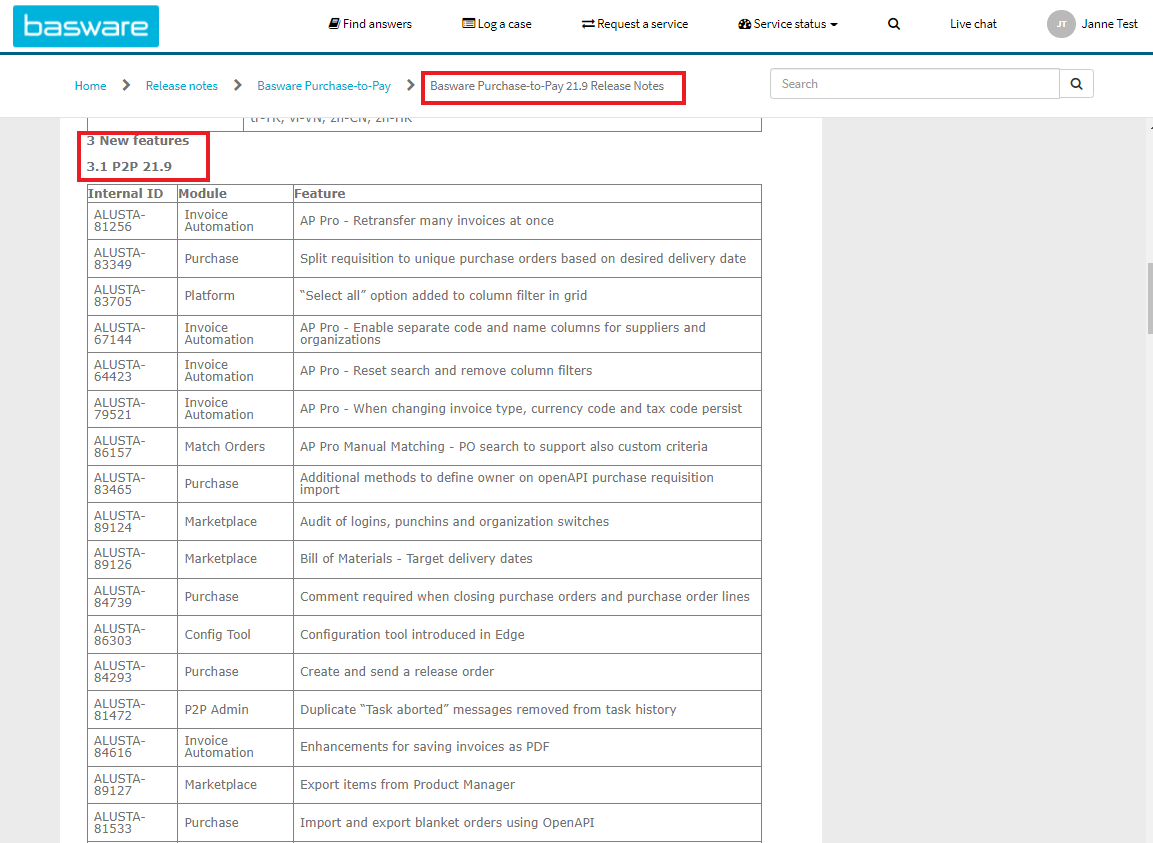Select 'AP Pro - Reset search' feature text

pos(446,371)
